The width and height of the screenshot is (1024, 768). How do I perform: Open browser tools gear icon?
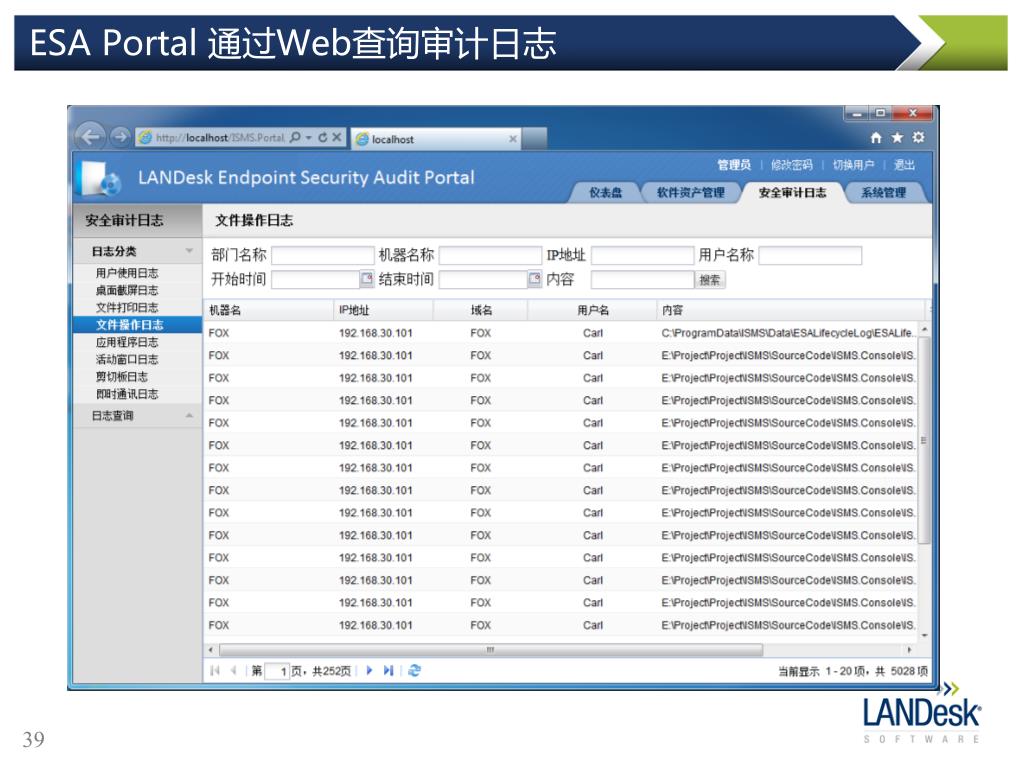918,137
